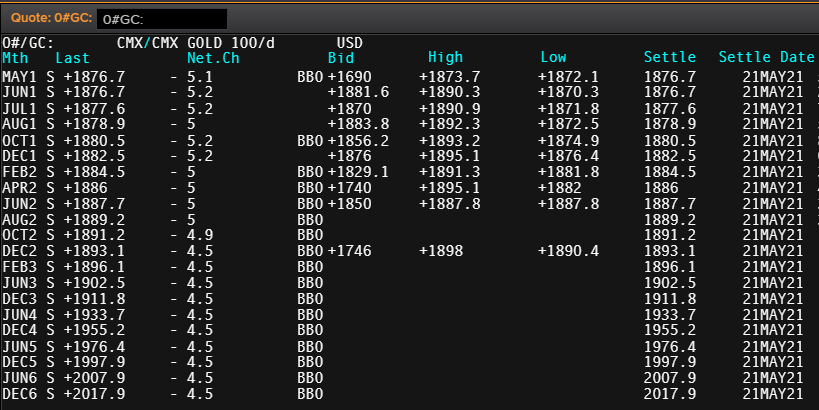Image resolution: width=819 pixels, height=410 pixels.
Task: Click the 0#GC: quote input field
Action: click(x=160, y=18)
